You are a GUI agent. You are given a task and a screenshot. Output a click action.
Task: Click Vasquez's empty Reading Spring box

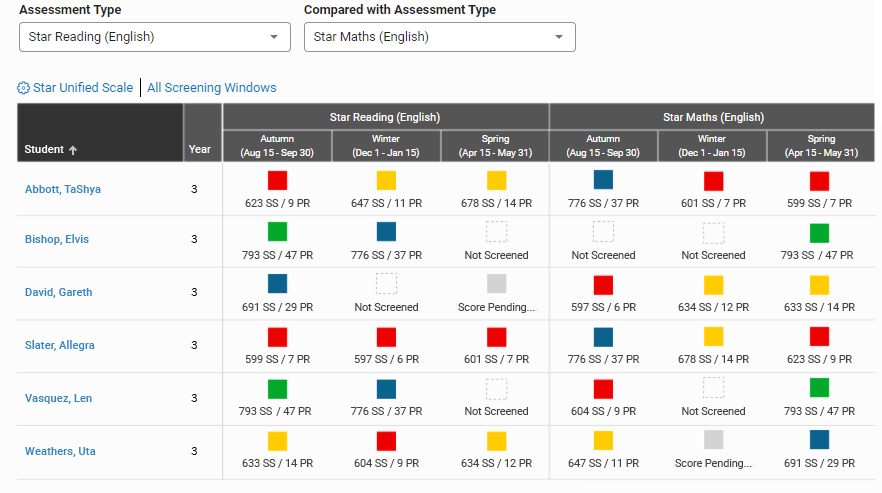[497, 389]
